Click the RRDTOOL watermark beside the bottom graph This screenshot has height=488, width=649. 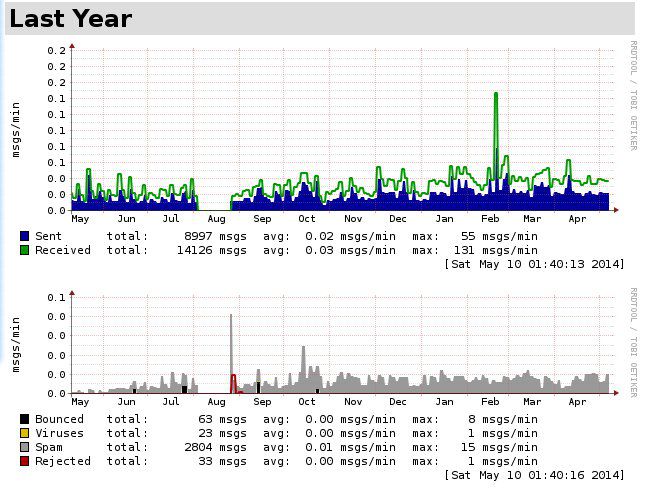633,342
